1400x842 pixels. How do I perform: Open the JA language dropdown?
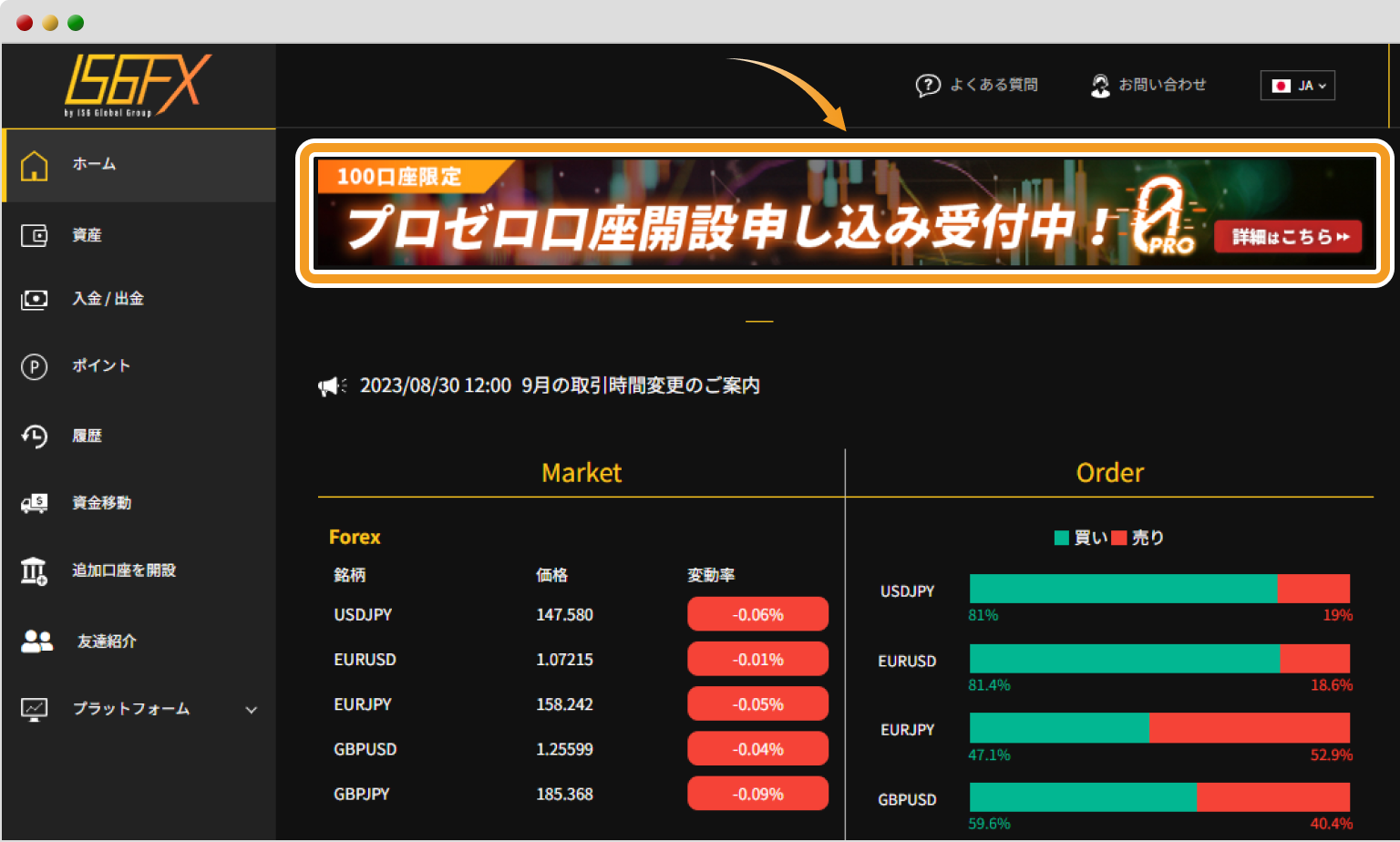[1298, 86]
